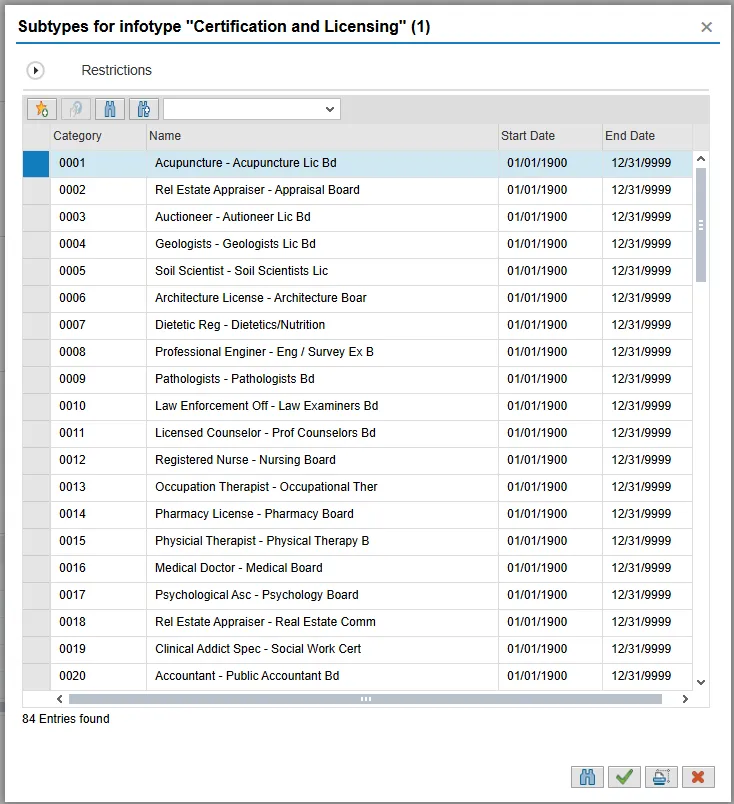Select the Pharmacy License - Pharmacy Board entry

coord(254,514)
